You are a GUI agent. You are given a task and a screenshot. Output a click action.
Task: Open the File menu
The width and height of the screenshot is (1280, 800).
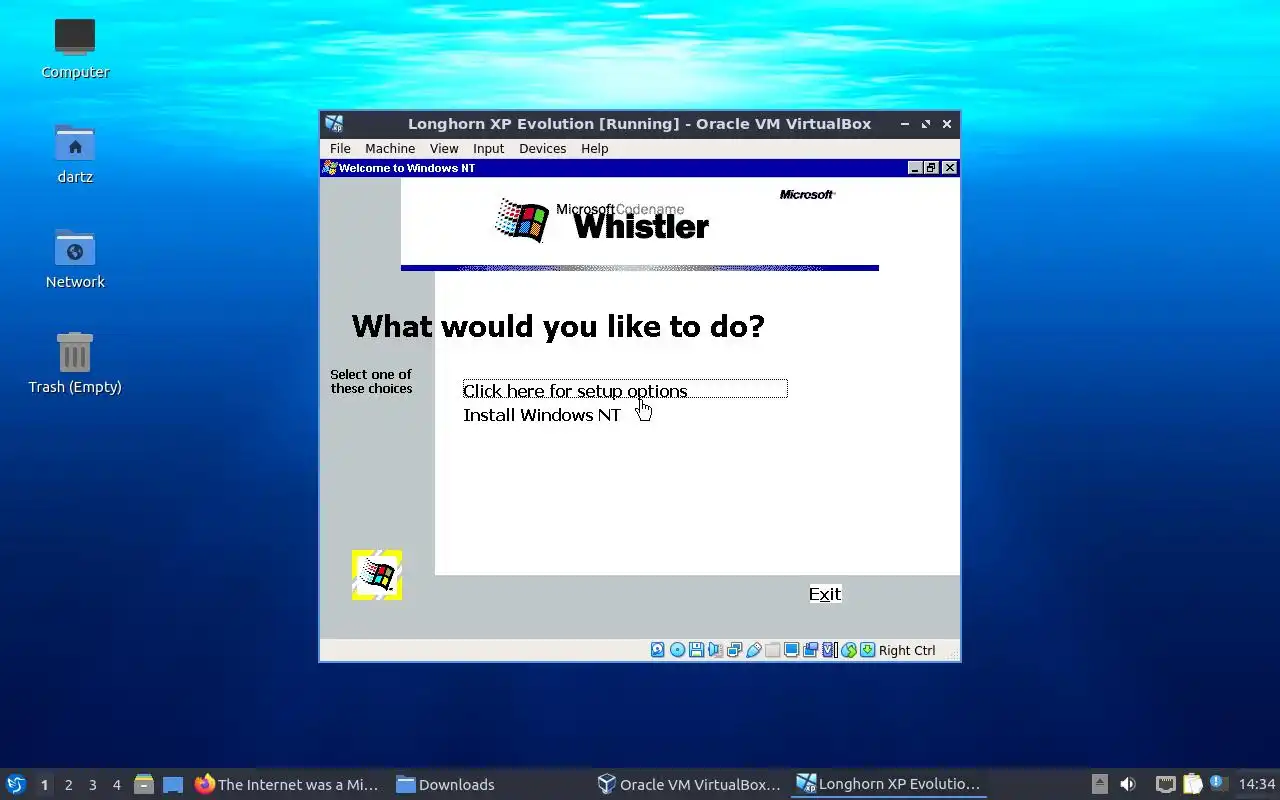pyautogui.click(x=340, y=148)
